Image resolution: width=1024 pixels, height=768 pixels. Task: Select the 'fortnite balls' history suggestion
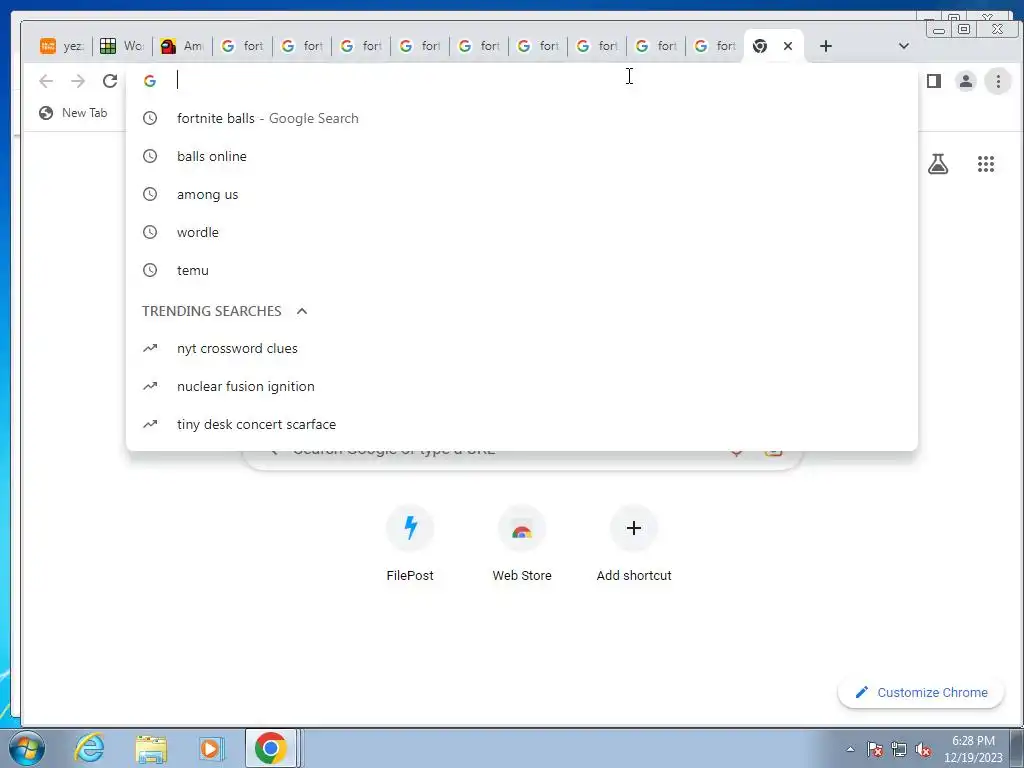pos(522,118)
